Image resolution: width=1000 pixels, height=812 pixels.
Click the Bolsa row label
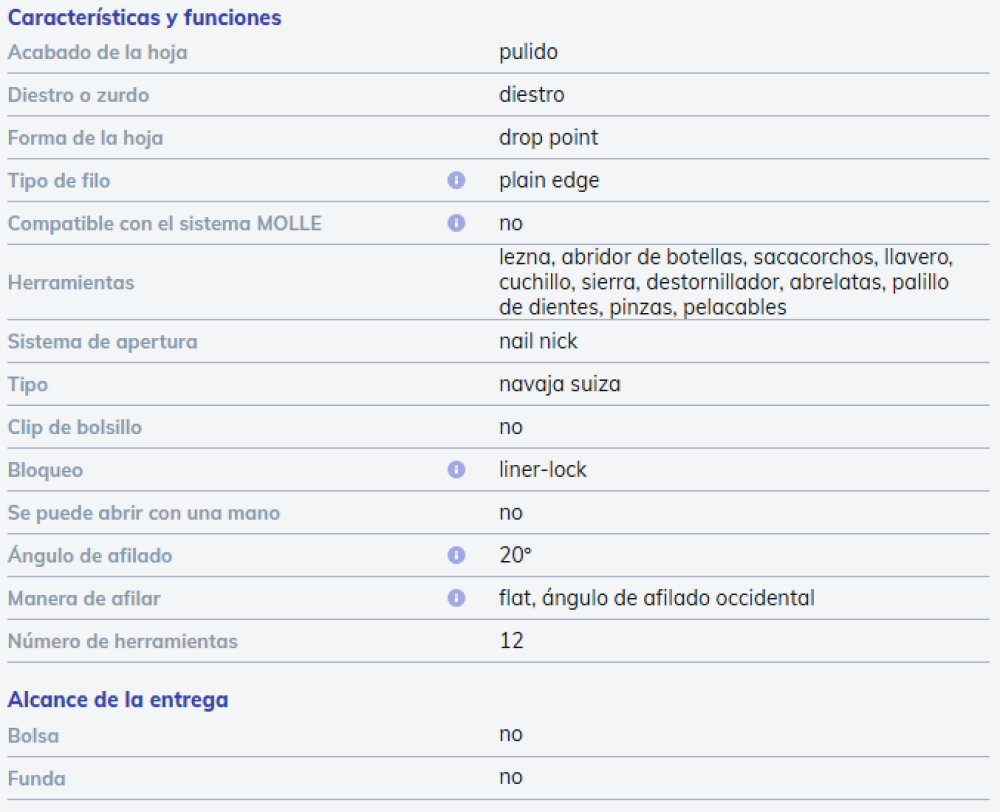point(33,736)
